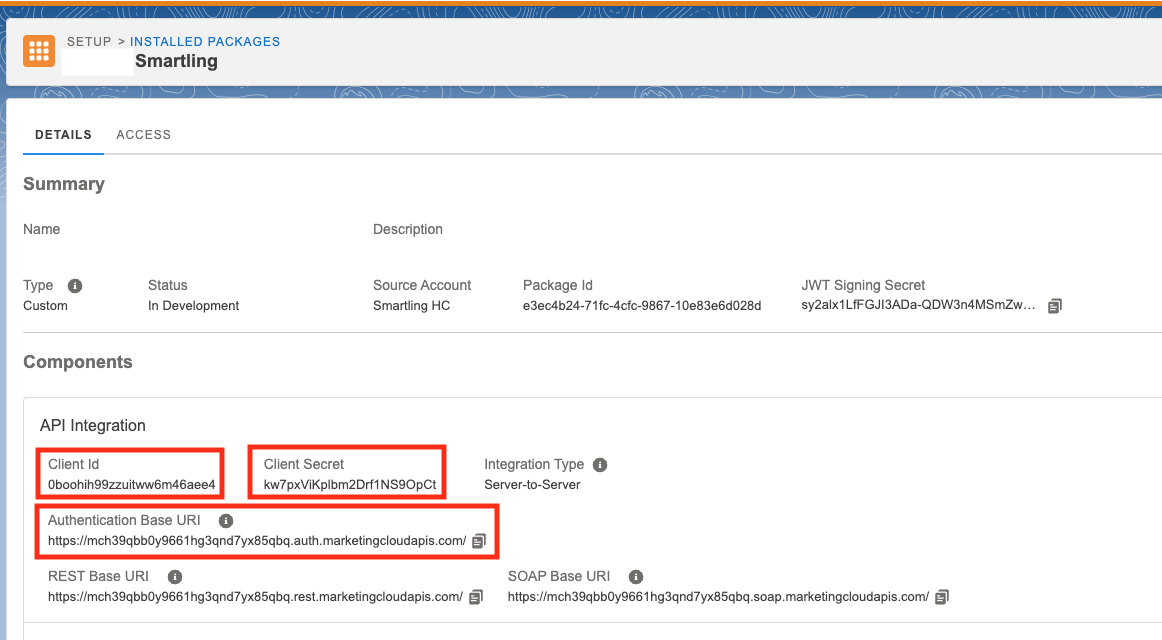Click the JWT Signing Secret text value
Image resolution: width=1162 pixels, height=640 pixels.
[918, 305]
